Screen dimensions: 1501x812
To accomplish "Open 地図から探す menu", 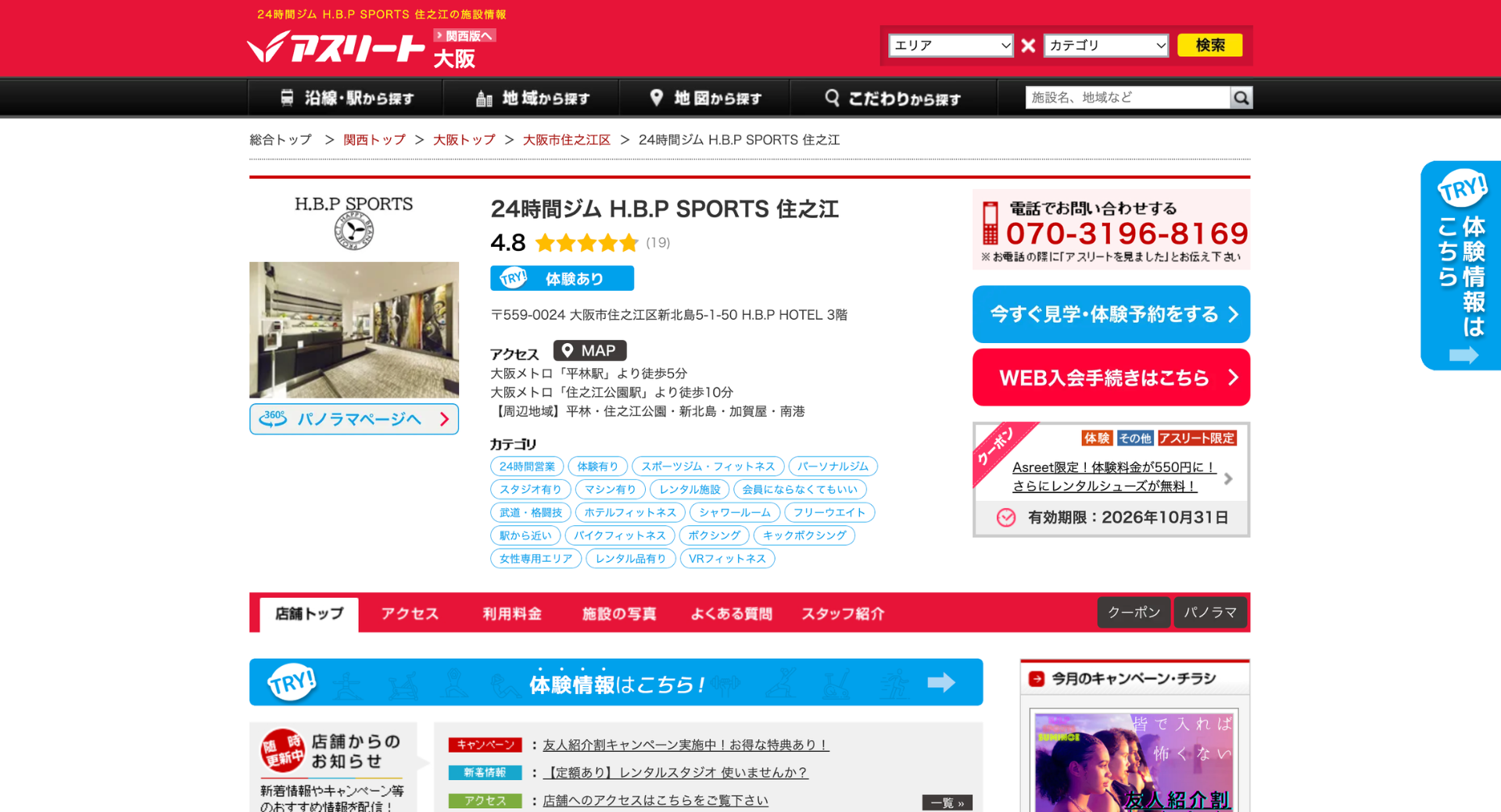I will pos(705,98).
